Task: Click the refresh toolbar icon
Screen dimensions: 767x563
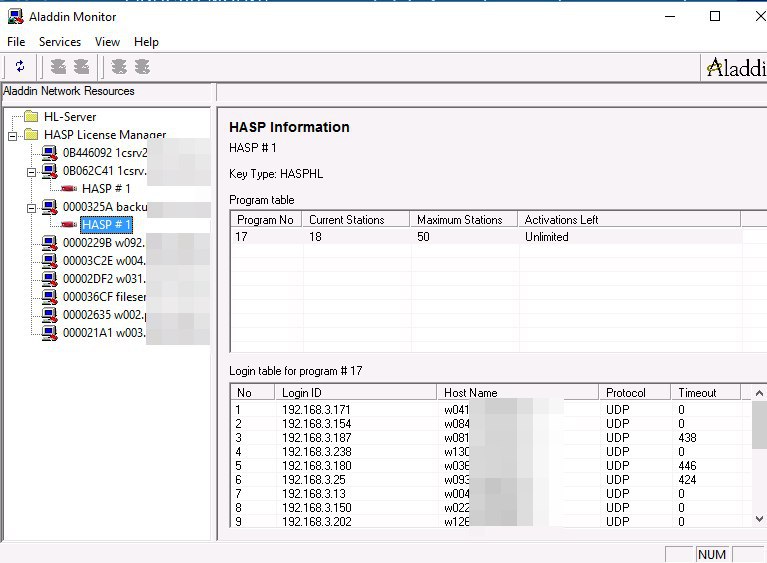Action: coord(20,66)
